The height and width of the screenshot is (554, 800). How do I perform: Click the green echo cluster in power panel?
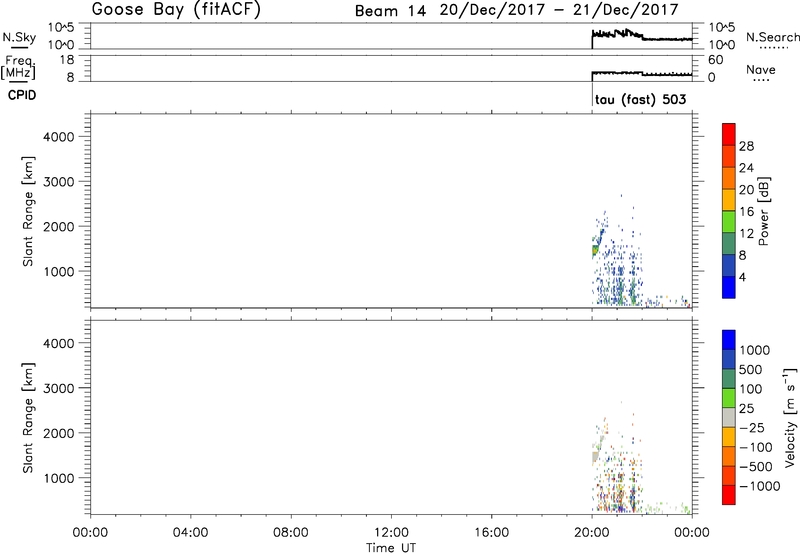click(595, 250)
